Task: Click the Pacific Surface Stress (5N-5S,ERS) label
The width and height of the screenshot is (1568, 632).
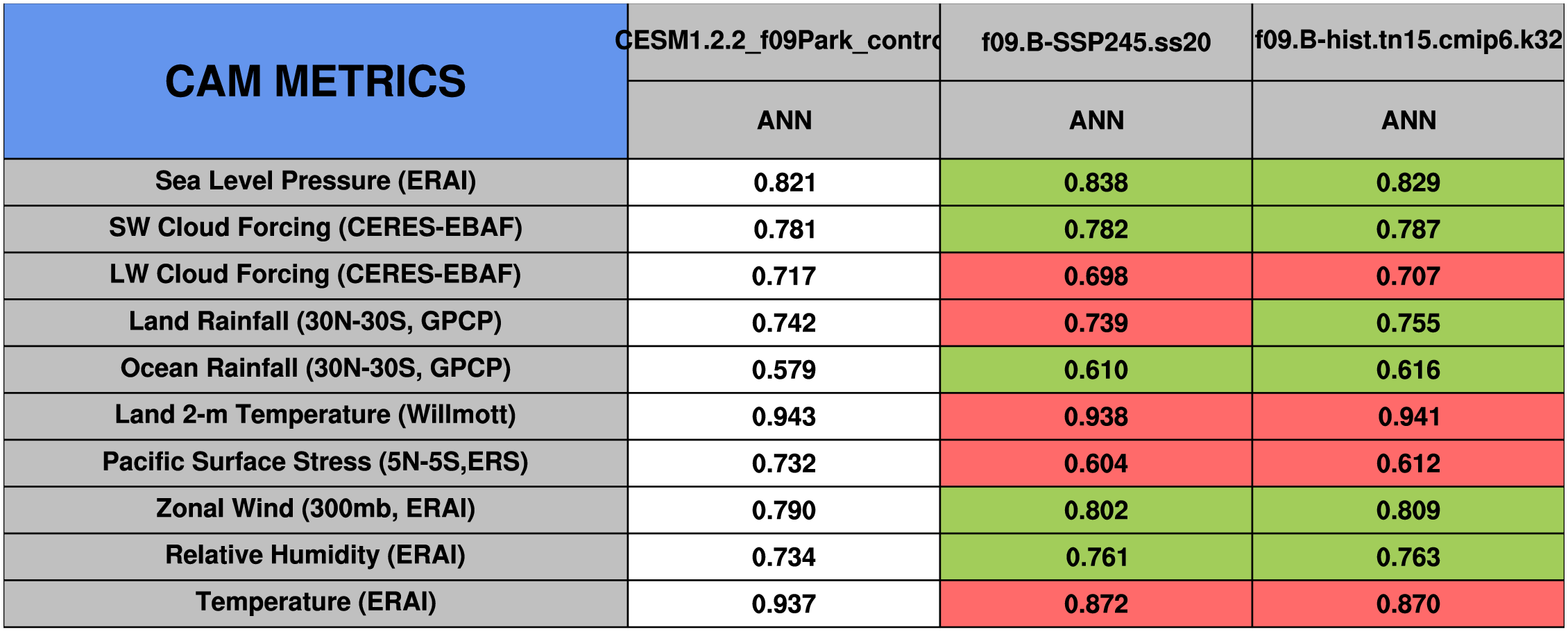Action: point(316,463)
